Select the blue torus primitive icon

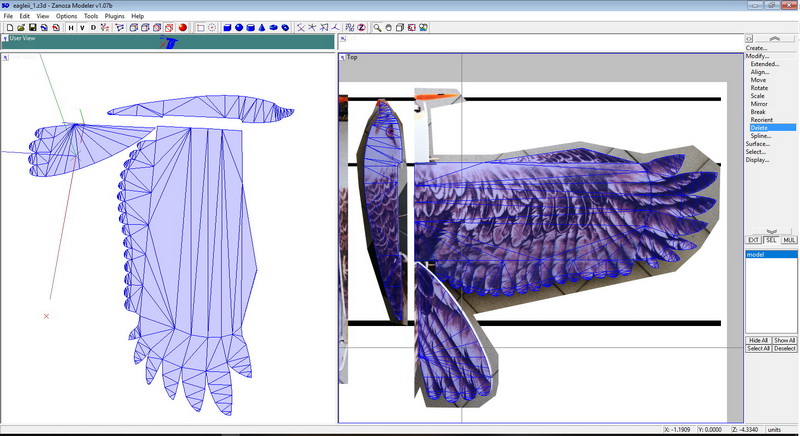[285, 28]
